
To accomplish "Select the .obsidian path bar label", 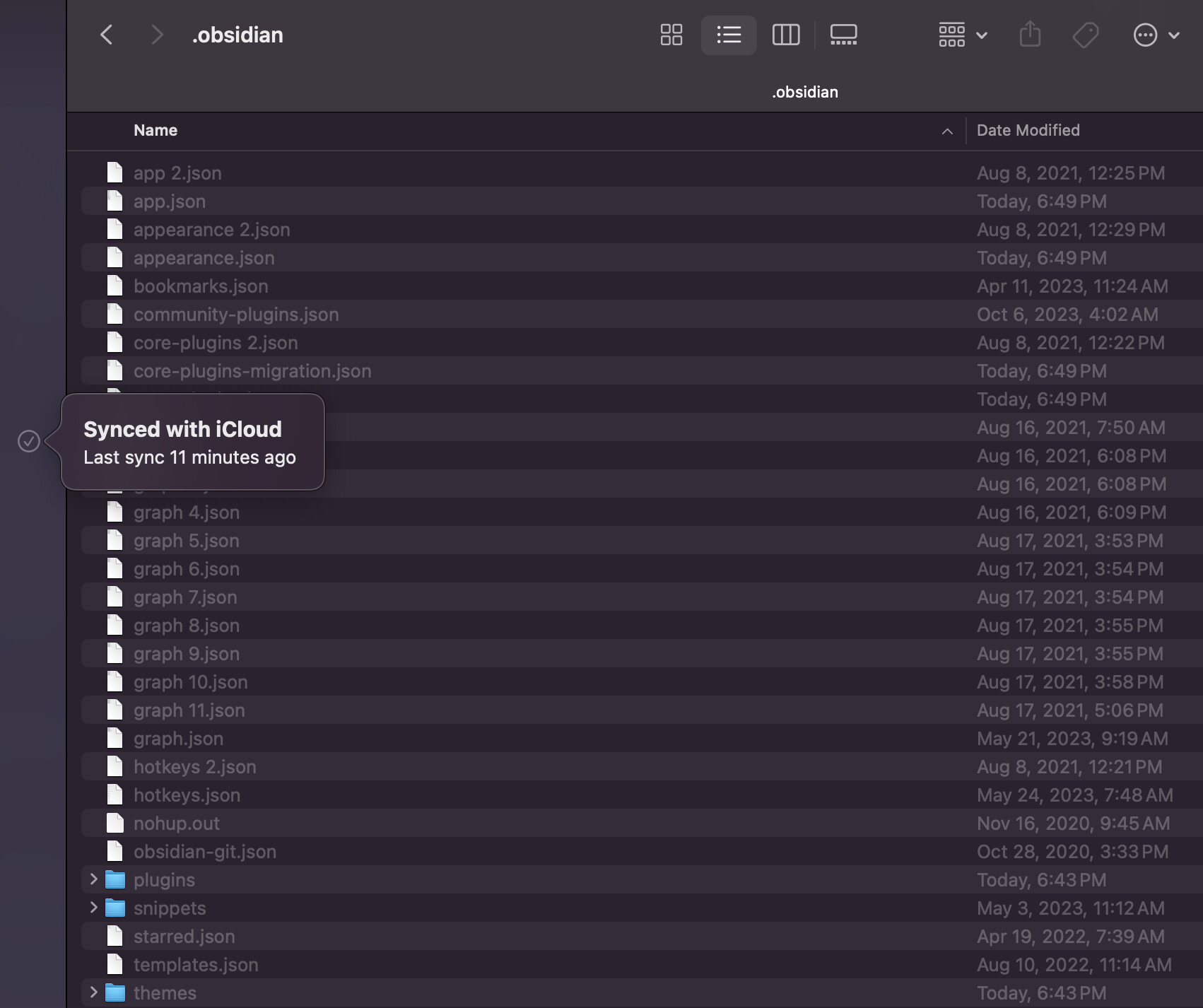I will click(805, 92).
